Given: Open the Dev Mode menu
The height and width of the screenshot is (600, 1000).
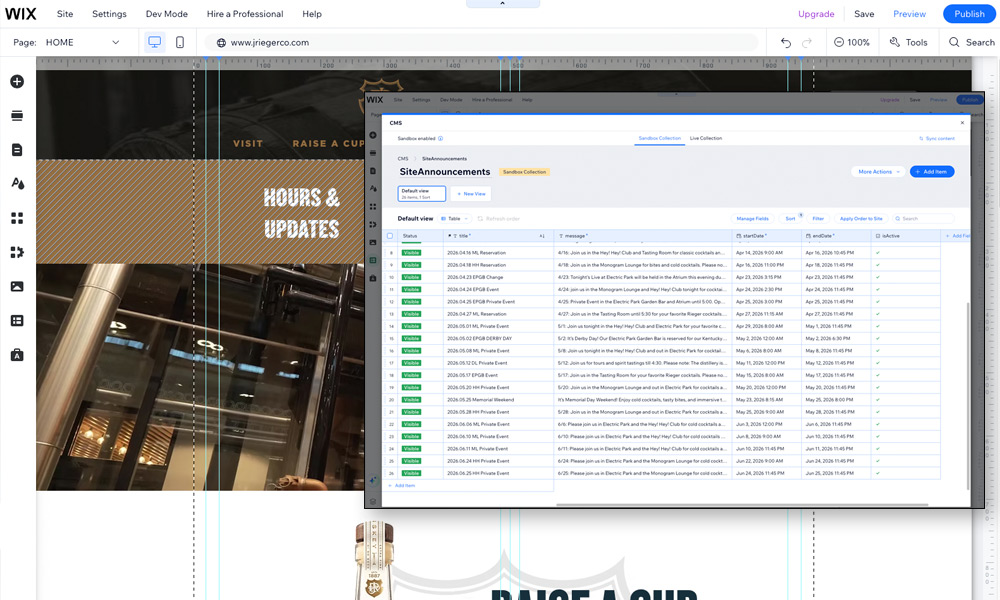Looking at the screenshot, I should (x=166, y=14).
